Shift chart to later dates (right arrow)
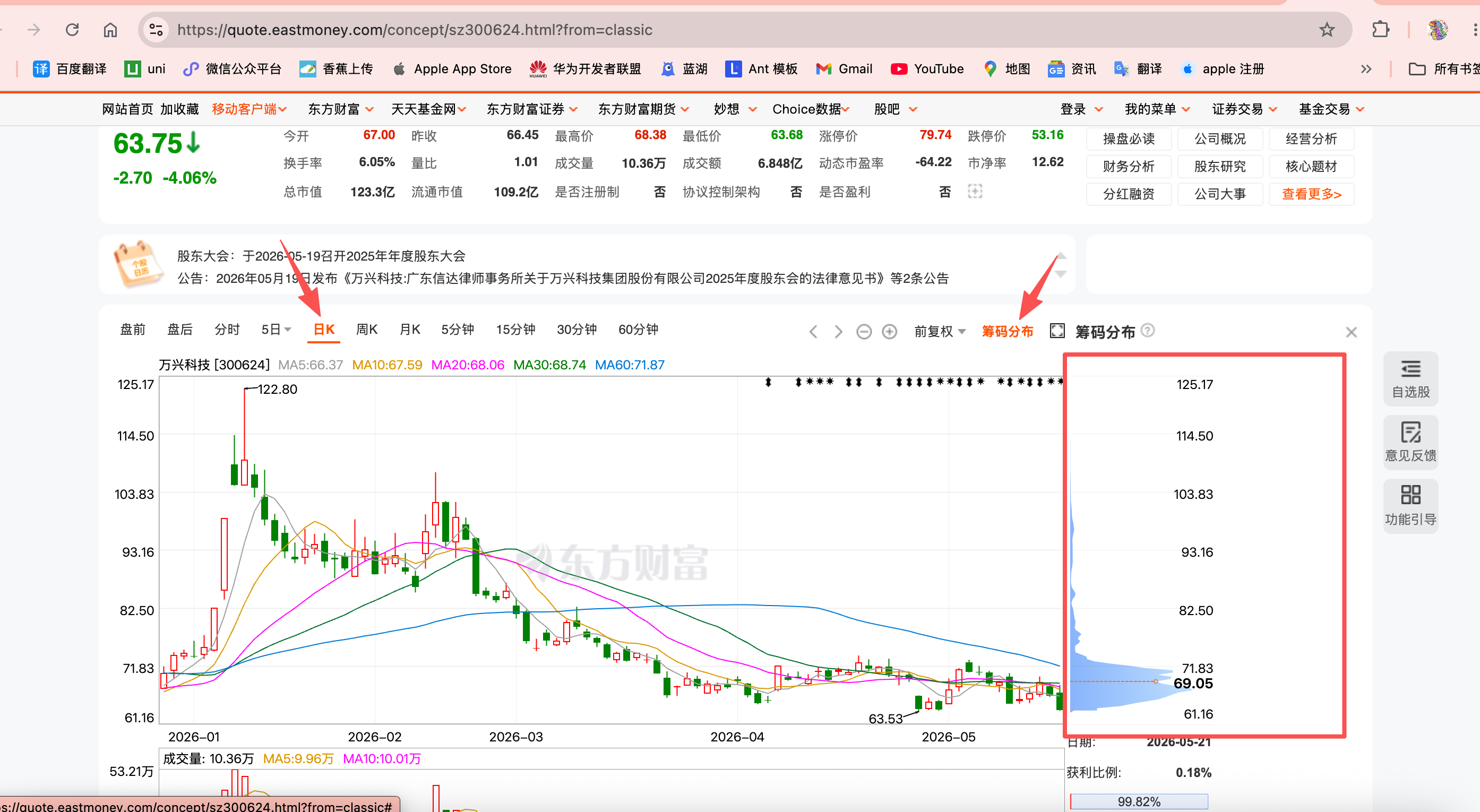Screen dimensions: 1480x812 point(838,331)
